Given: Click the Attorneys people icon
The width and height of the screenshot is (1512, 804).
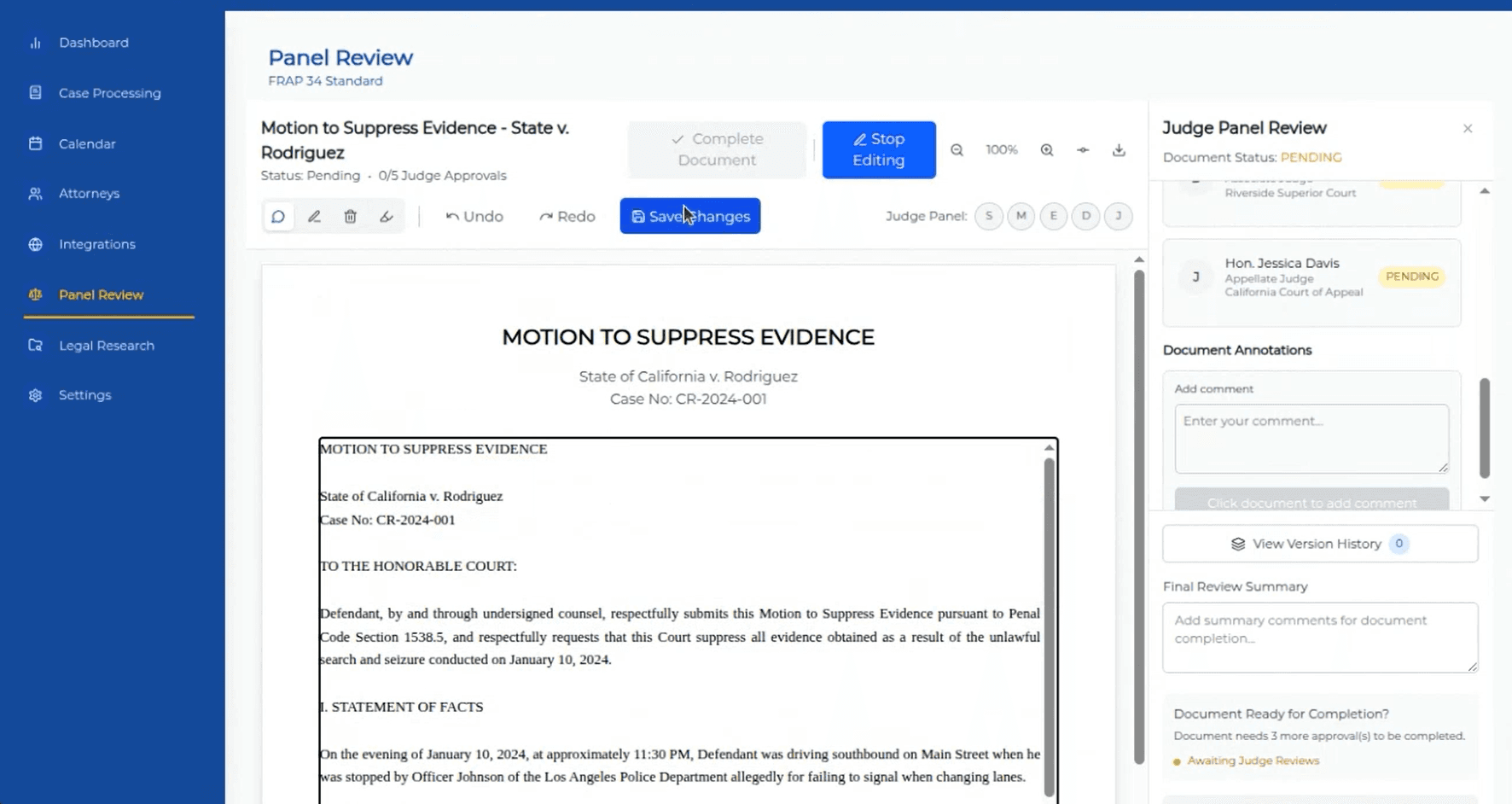Looking at the screenshot, I should pos(35,194).
